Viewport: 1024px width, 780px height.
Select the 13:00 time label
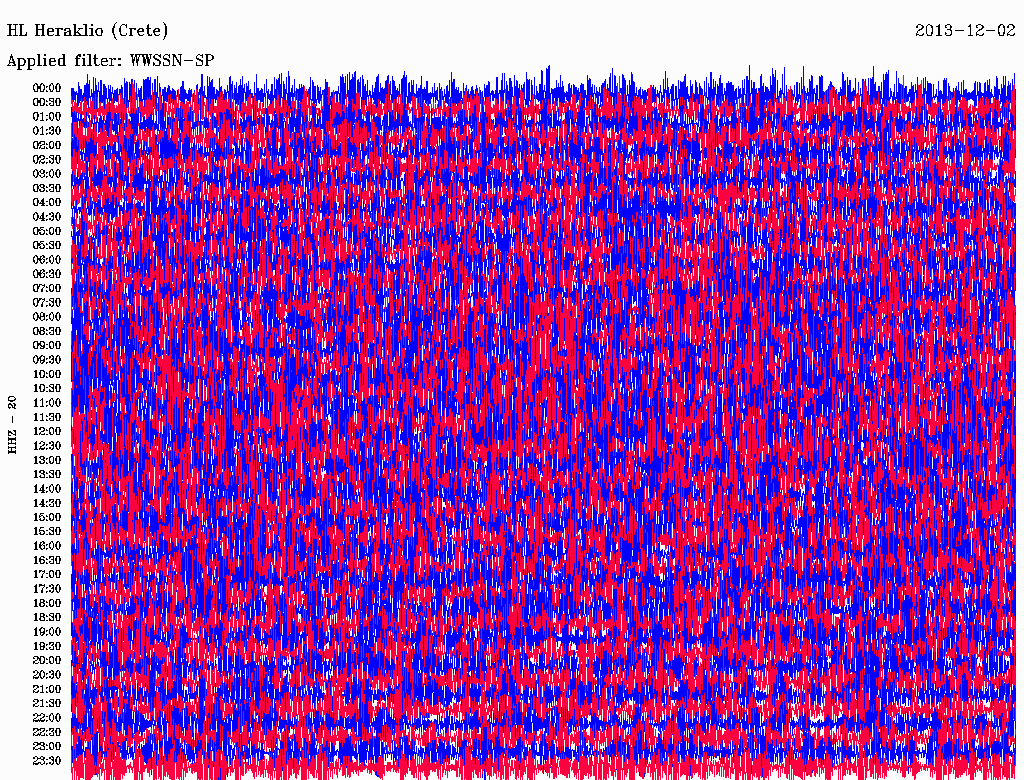[x=47, y=461]
